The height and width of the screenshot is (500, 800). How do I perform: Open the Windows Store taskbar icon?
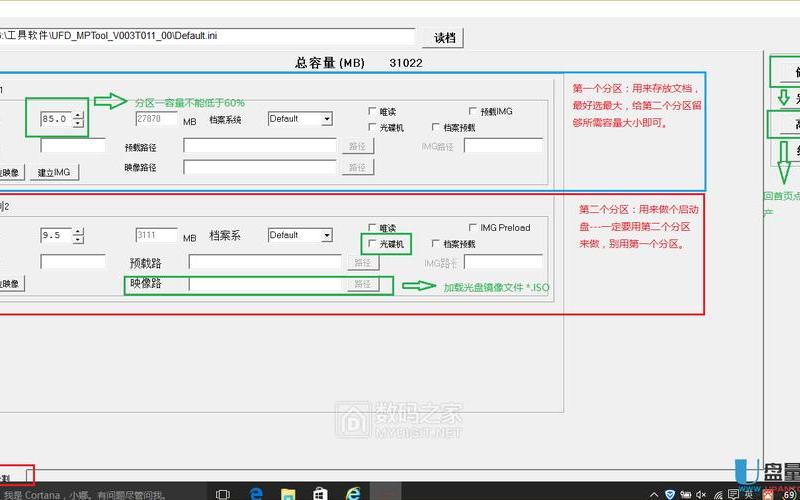pyautogui.click(x=320, y=494)
